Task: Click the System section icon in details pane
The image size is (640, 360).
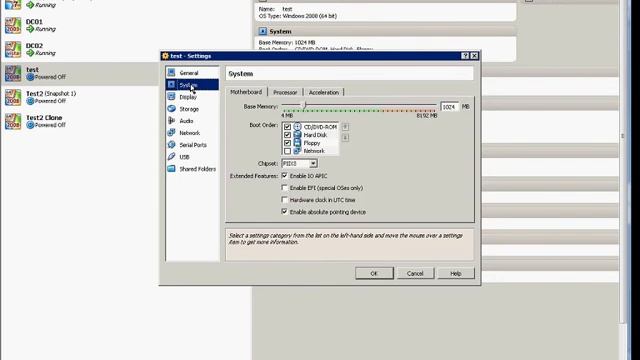Action: point(262,31)
